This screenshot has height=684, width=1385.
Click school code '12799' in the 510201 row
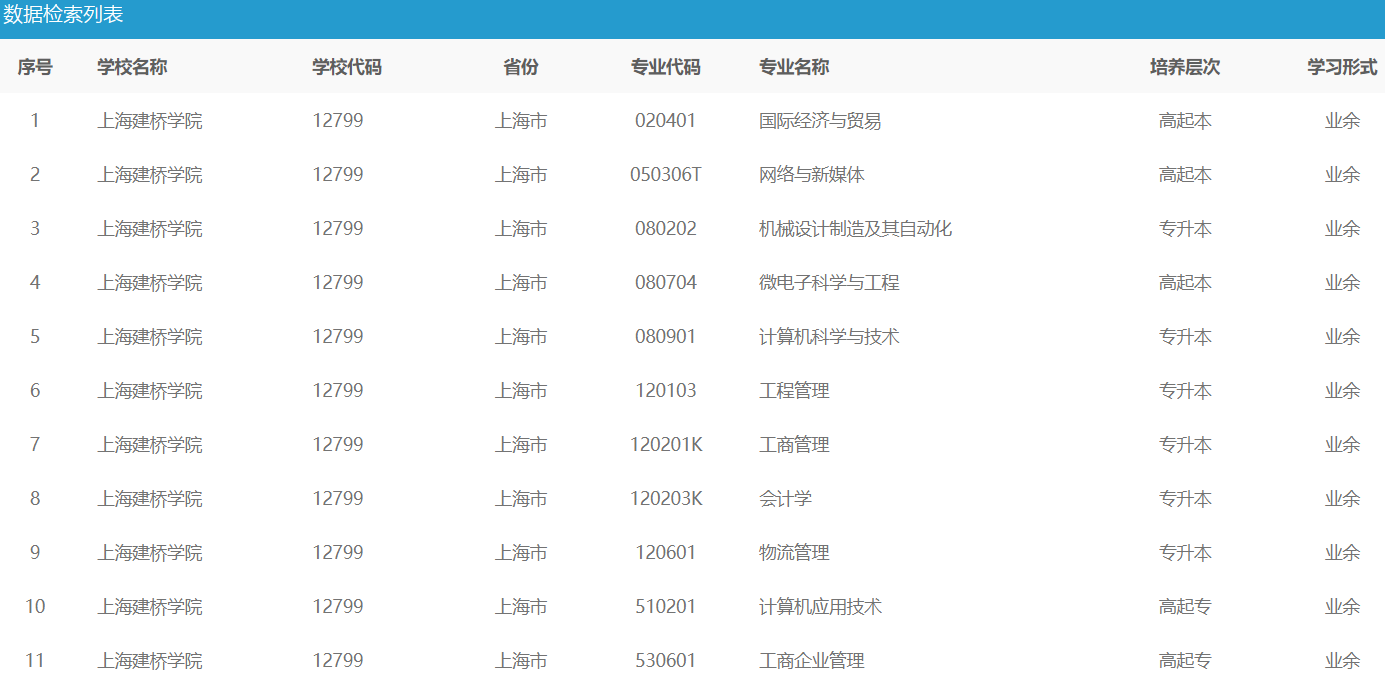point(338,607)
